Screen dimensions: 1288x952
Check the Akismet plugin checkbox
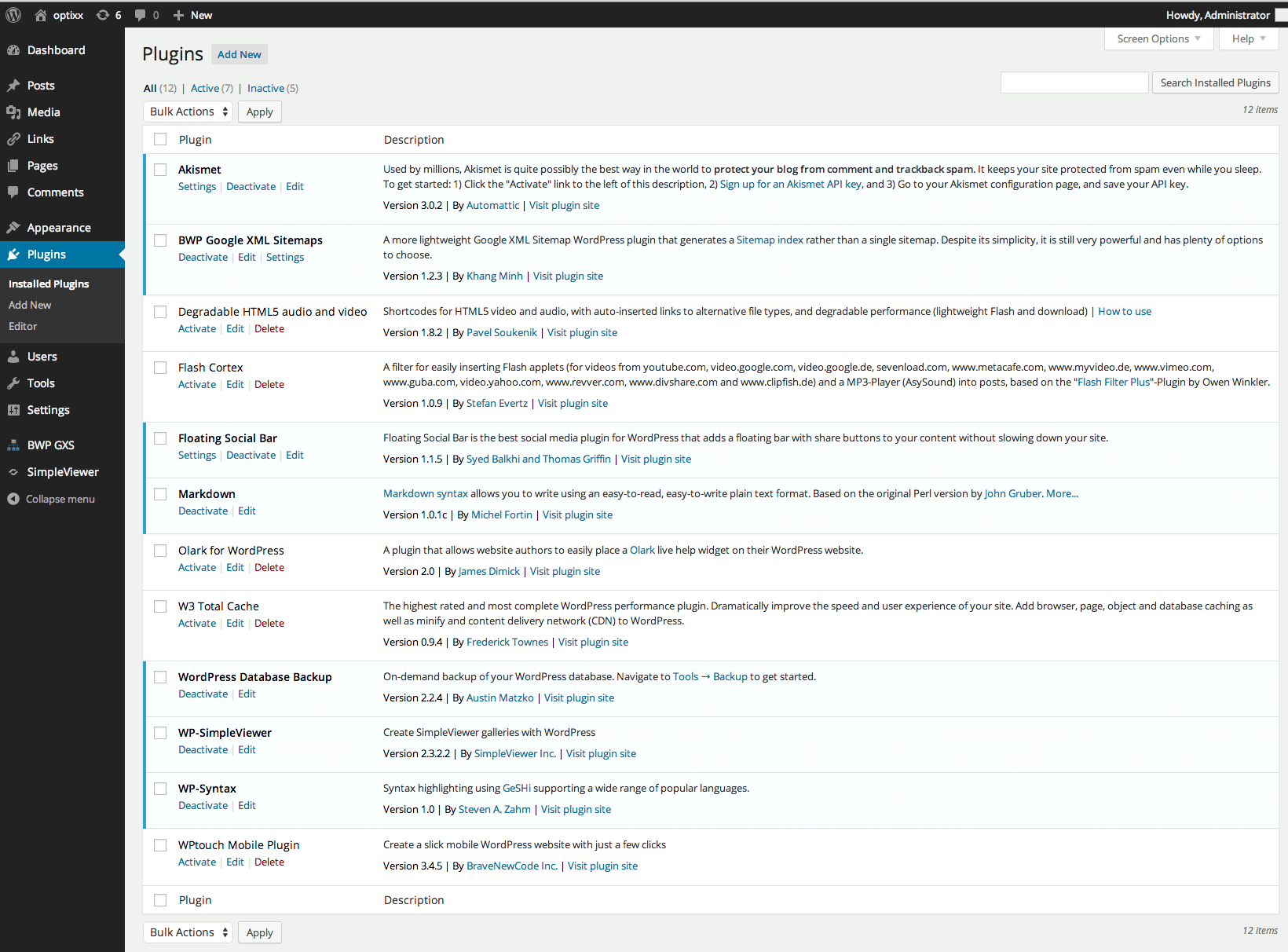point(160,170)
